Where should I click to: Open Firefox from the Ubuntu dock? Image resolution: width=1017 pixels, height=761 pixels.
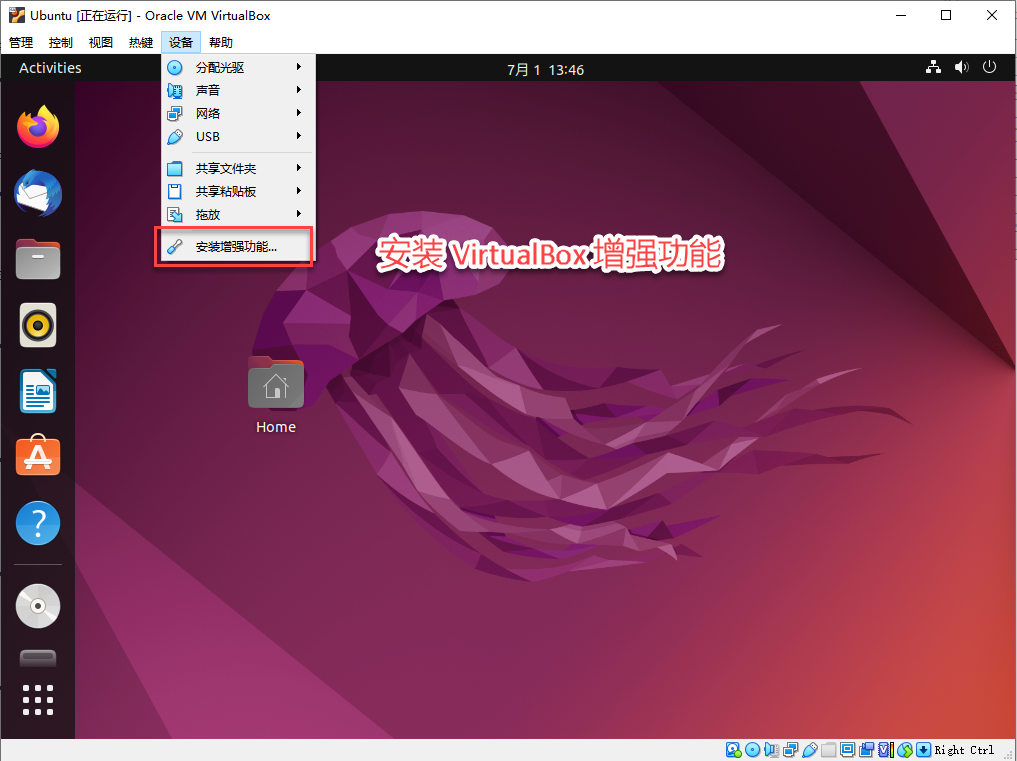click(38, 127)
